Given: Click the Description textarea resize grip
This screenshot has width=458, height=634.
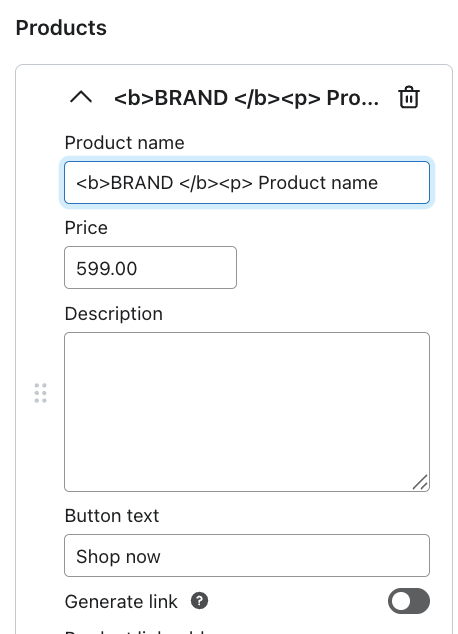Looking at the screenshot, I should (420, 482).
